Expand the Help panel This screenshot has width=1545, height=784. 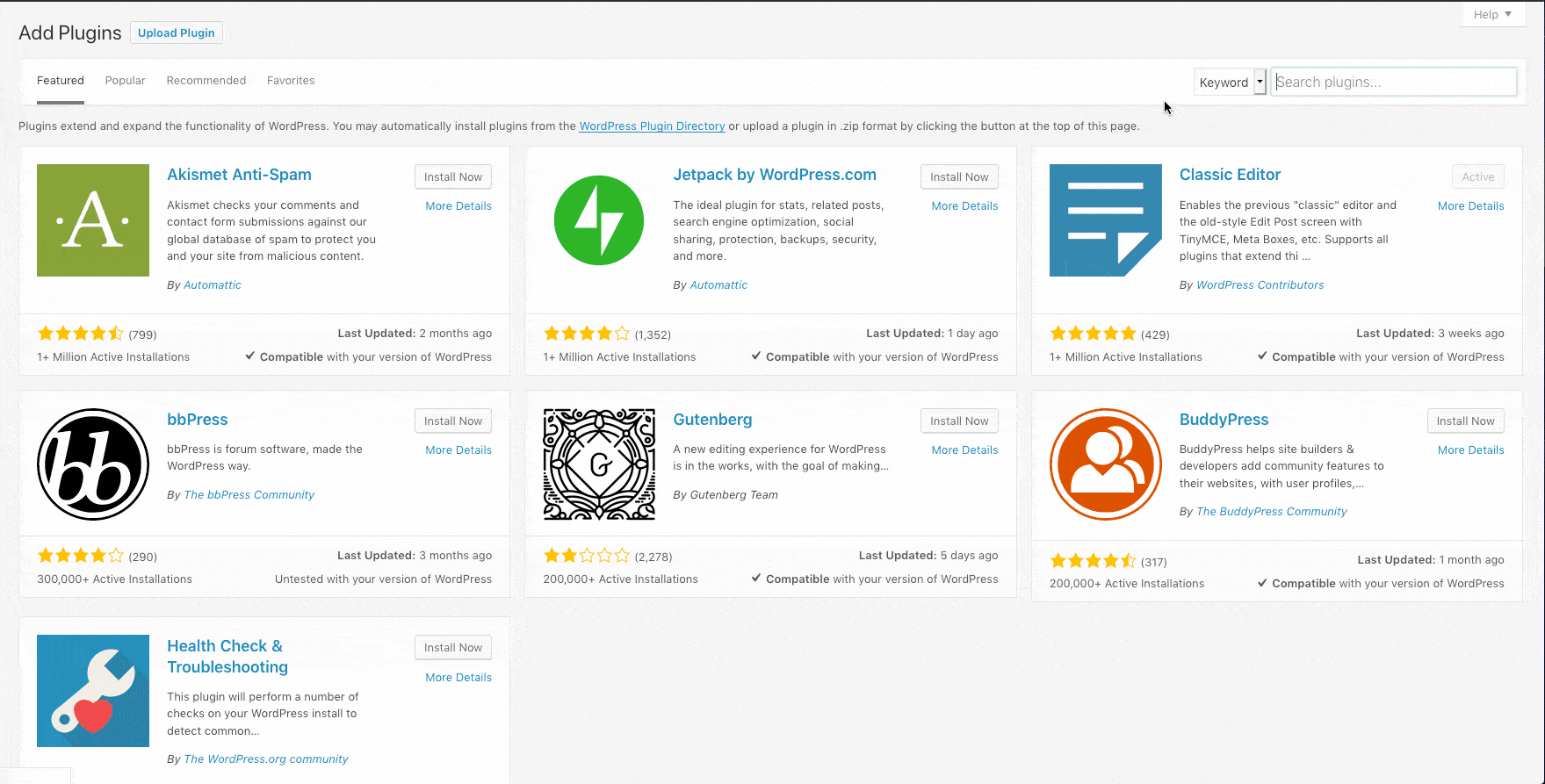point(1492,14)
